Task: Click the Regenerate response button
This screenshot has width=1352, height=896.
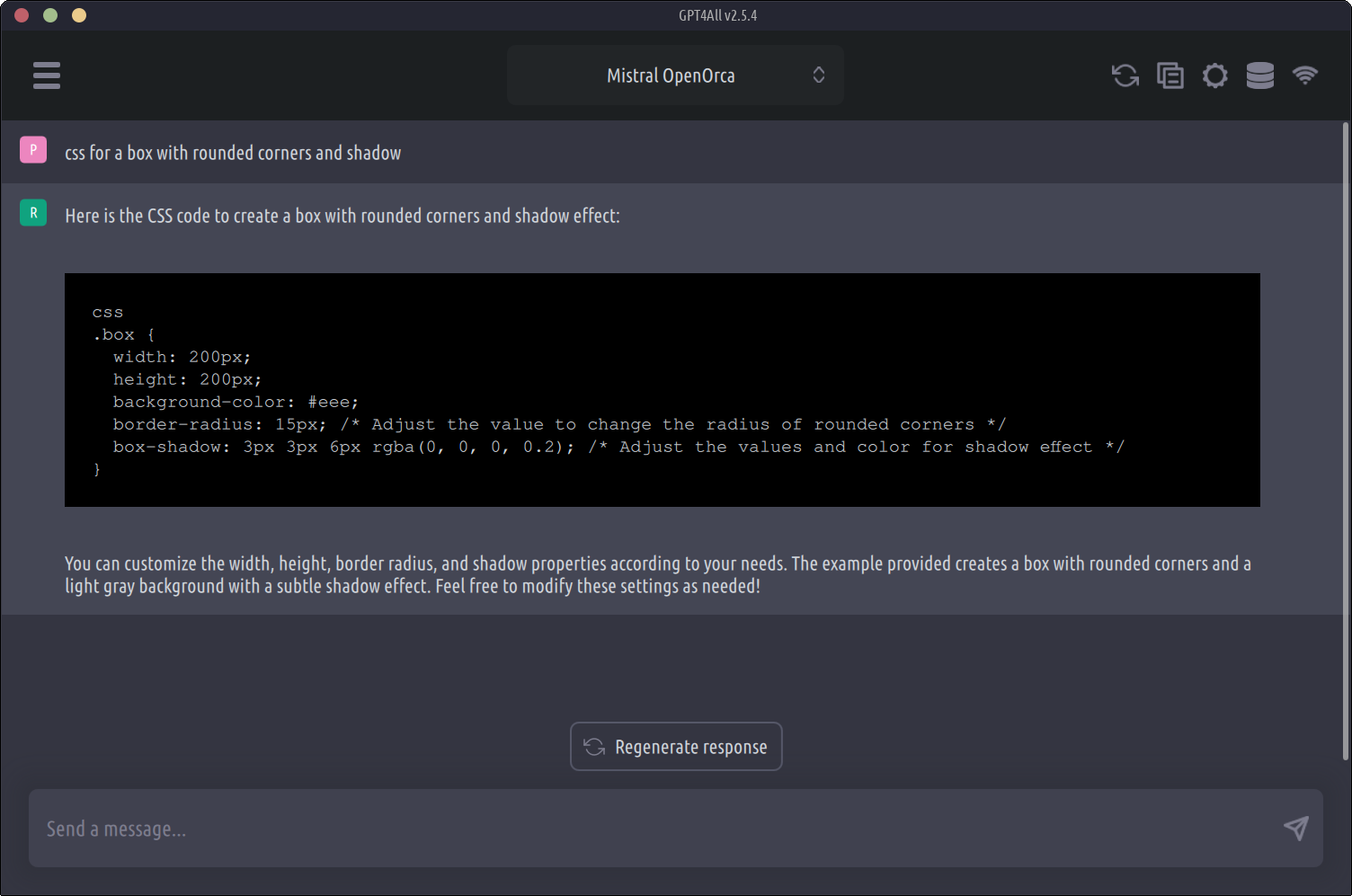Action: pos(676,747)
